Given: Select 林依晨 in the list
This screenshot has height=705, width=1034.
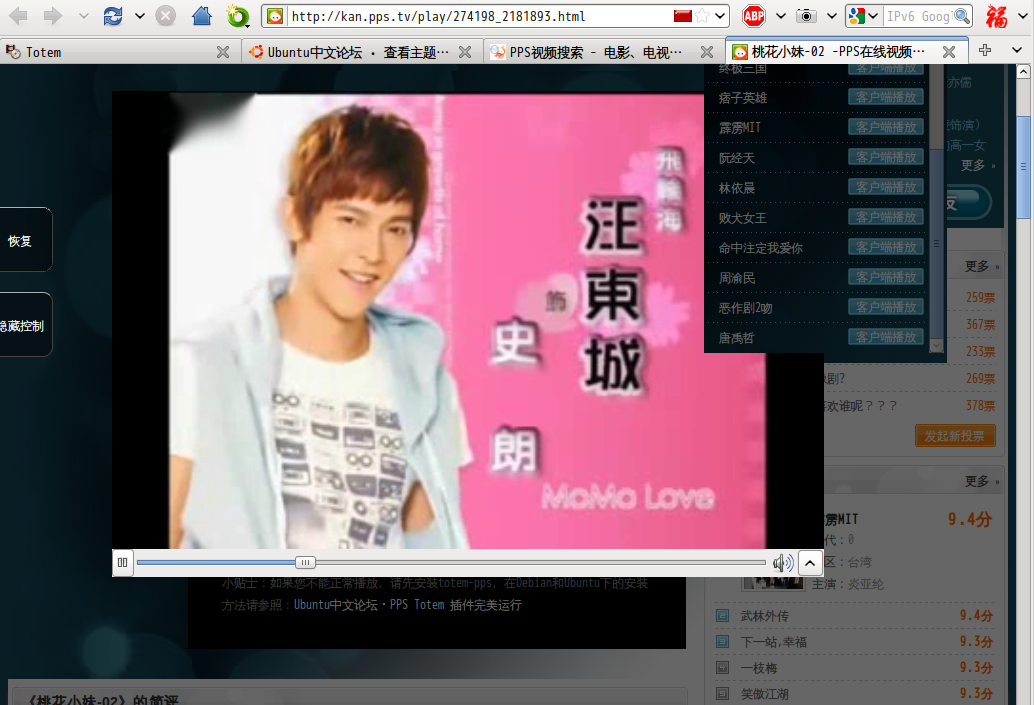Looking at the screenshot, I should (x=737, y=188).
